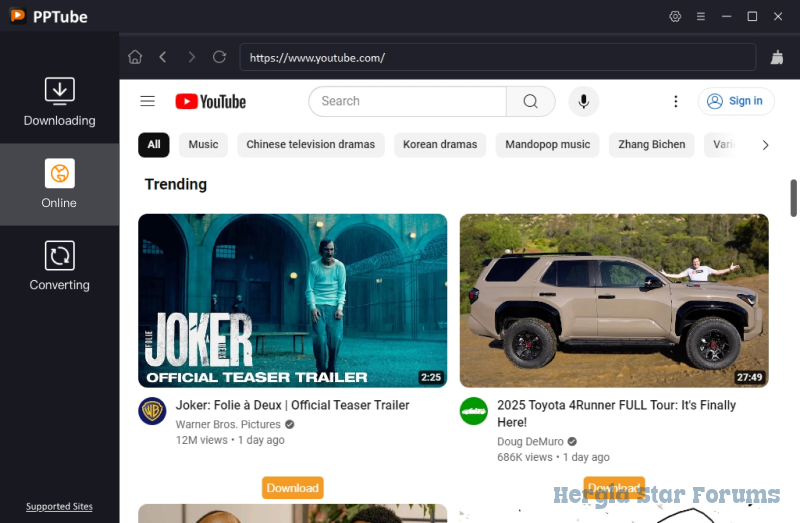Start voice search with the microphone
The width and height of the screenshot is (800, 523).
(x=583, y=101)
